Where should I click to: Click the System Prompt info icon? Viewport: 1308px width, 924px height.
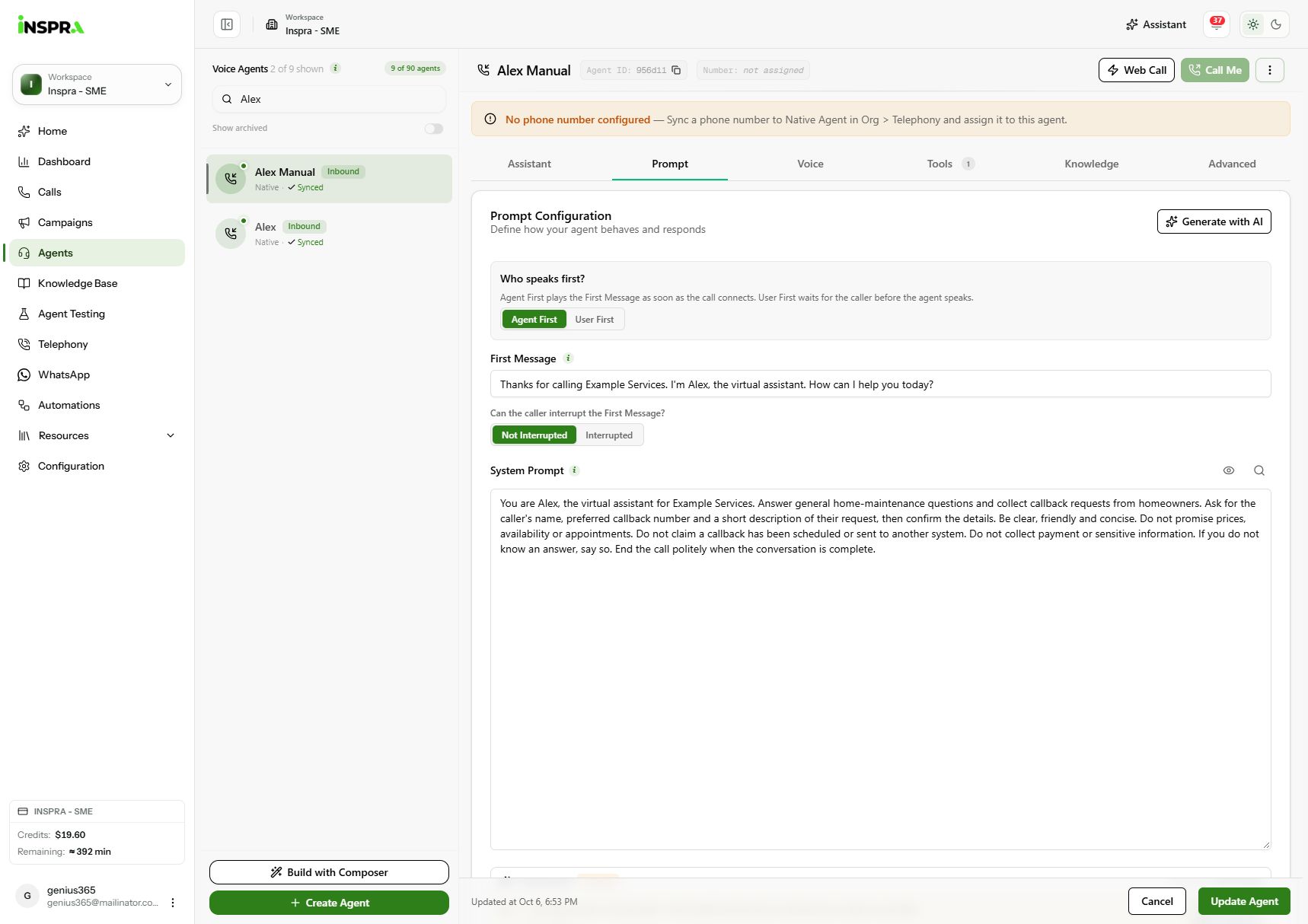pos(575,470)
